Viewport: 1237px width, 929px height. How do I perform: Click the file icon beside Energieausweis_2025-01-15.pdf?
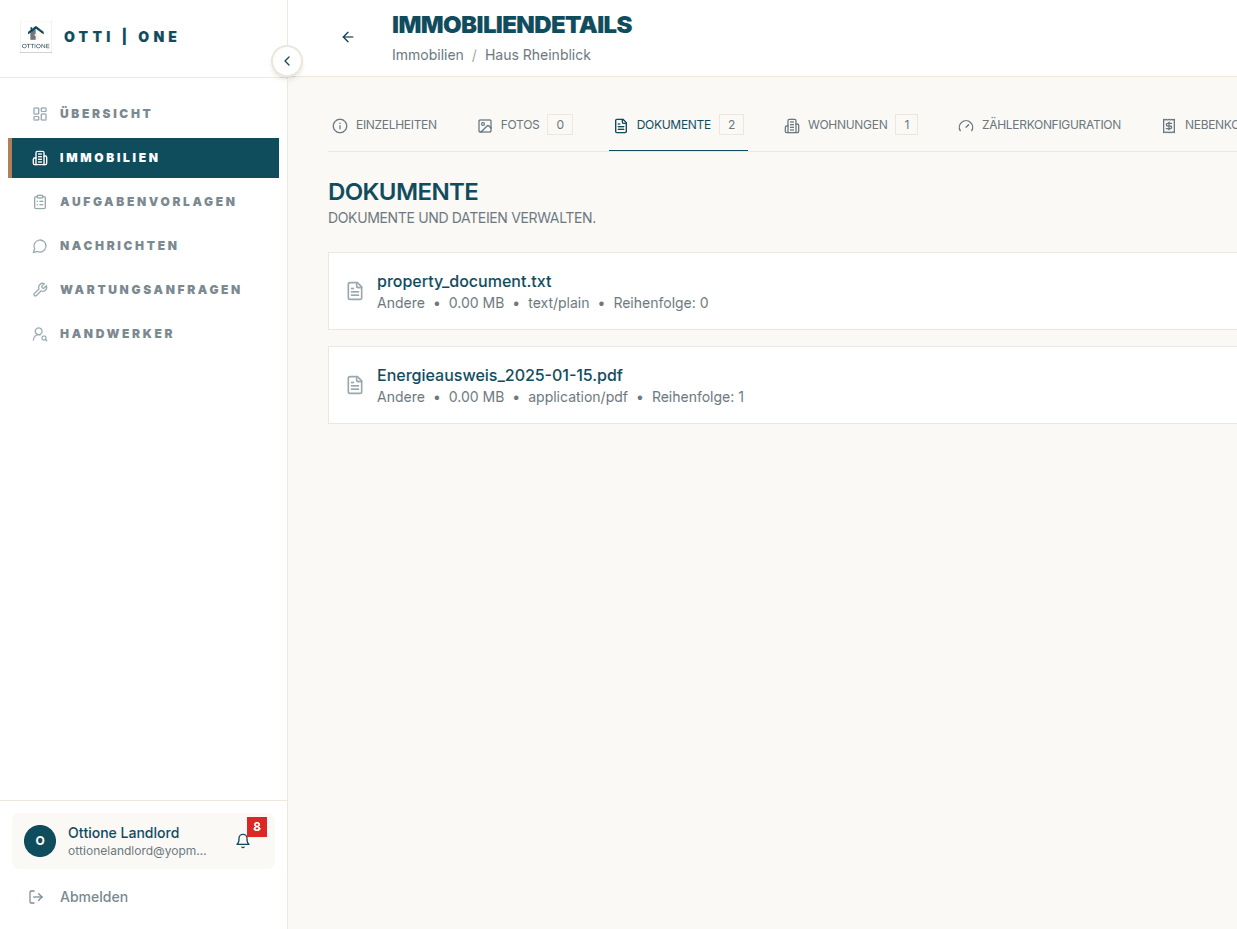(355, 385)
